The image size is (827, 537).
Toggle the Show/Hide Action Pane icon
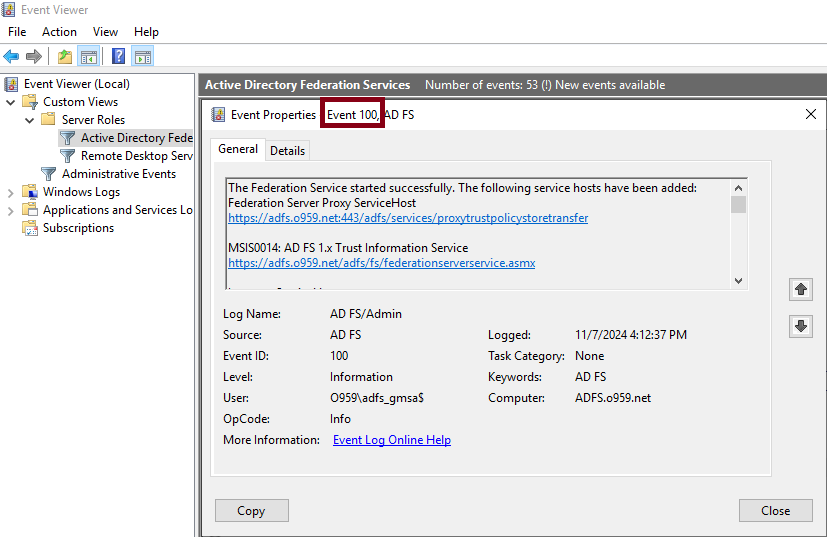pos(143,56)
